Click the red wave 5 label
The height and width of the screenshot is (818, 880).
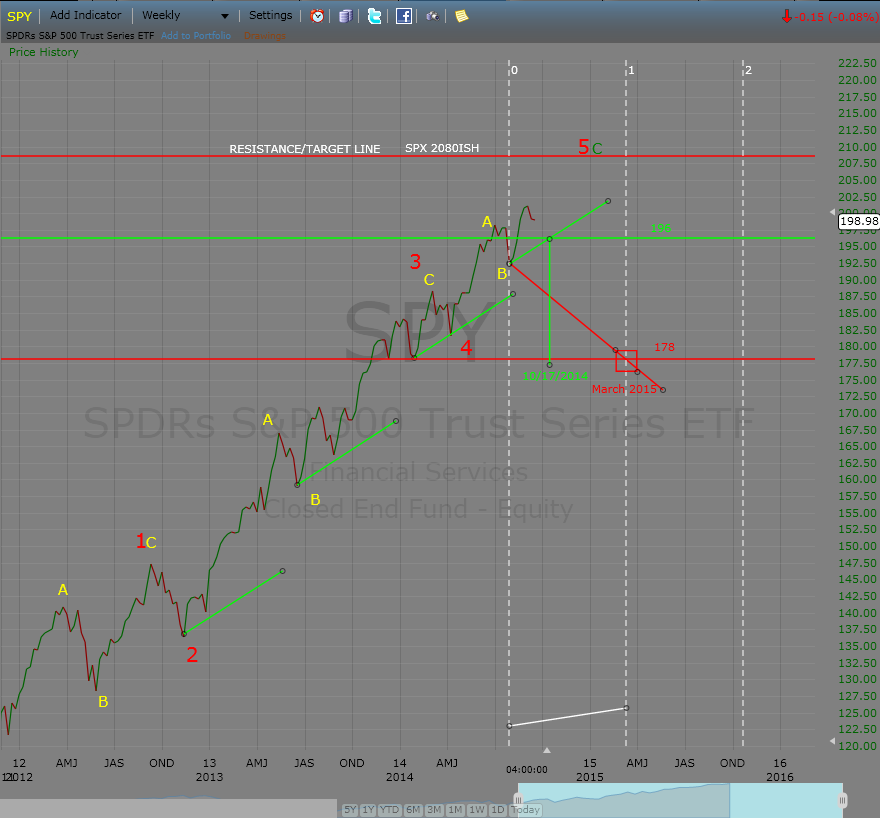(584, 147)
